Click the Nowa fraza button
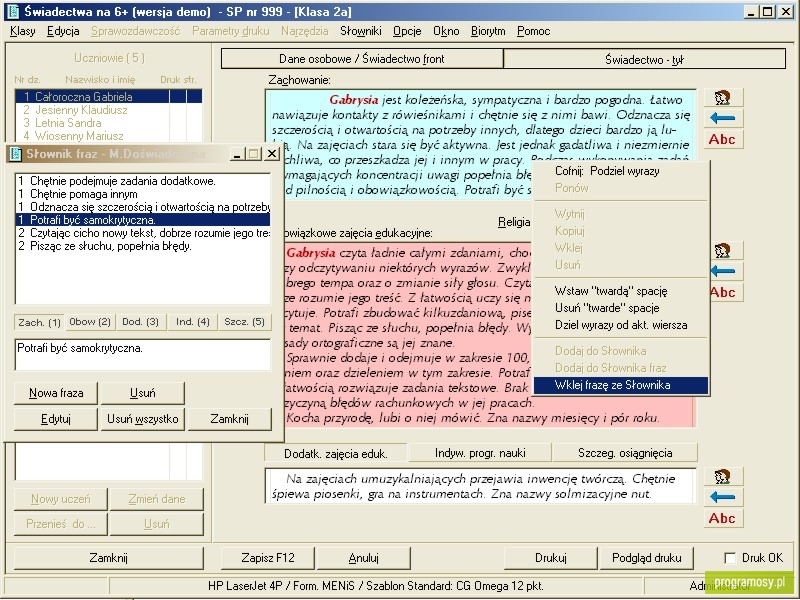 pos(56,393)
